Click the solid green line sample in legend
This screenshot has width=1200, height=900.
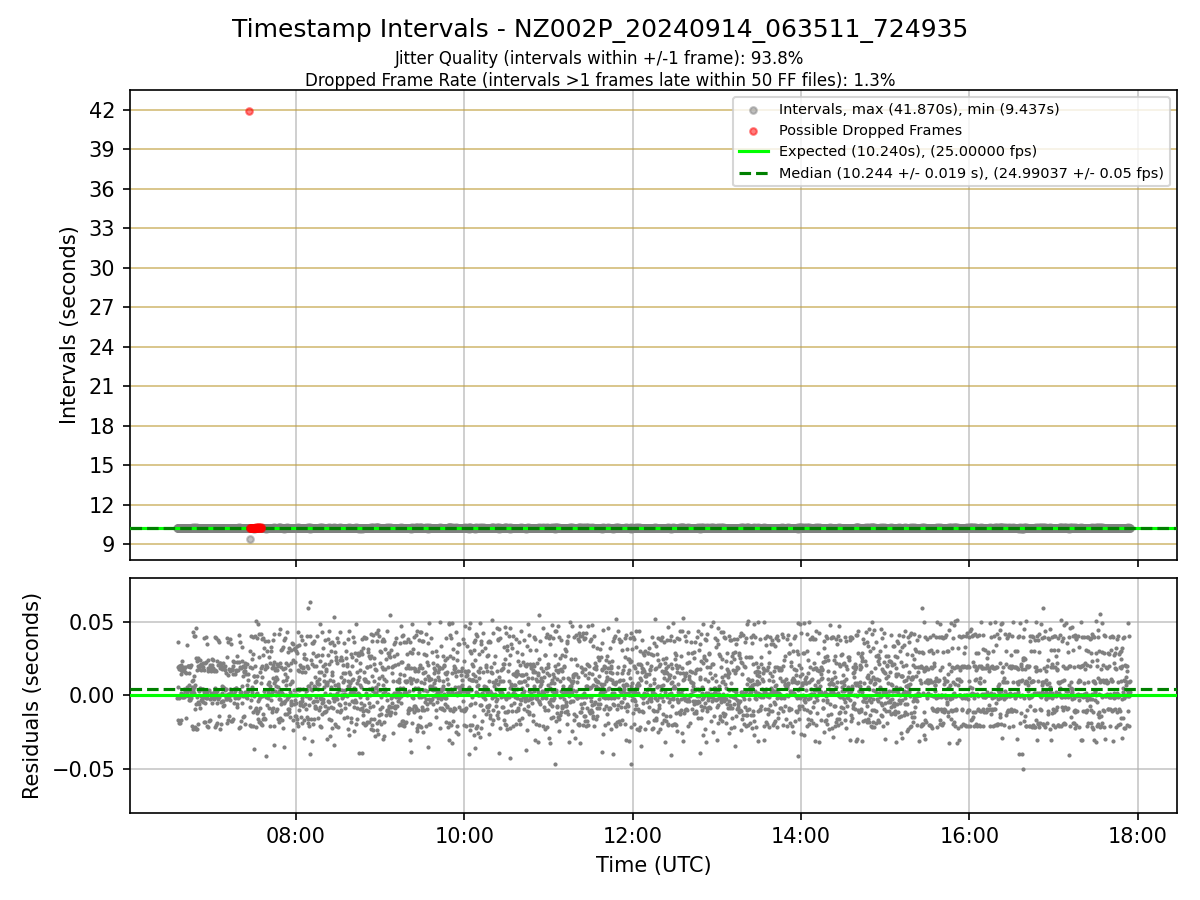coord(754,152)
